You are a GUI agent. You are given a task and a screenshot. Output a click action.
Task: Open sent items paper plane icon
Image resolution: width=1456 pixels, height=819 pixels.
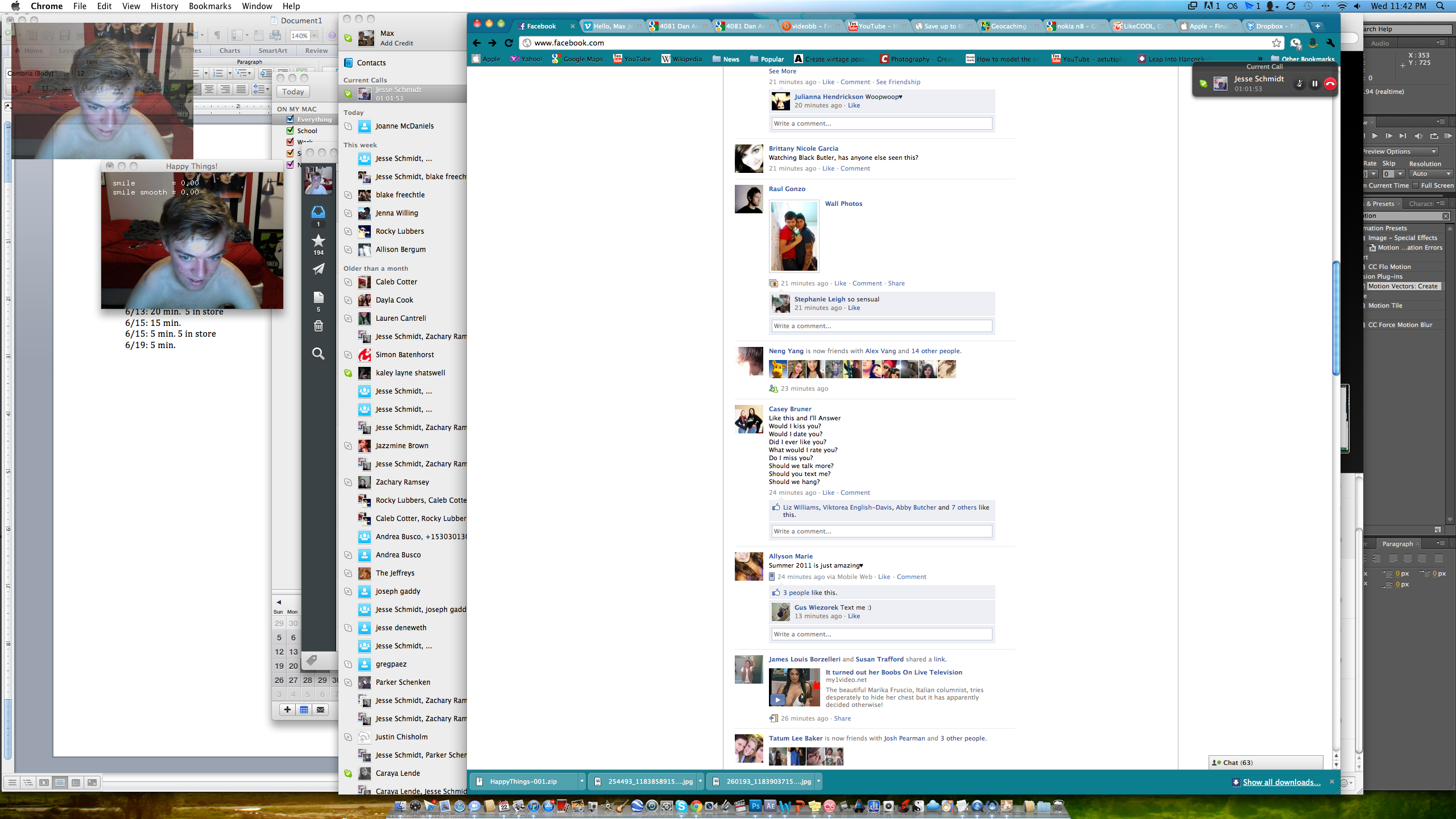[x=318, y=269]
